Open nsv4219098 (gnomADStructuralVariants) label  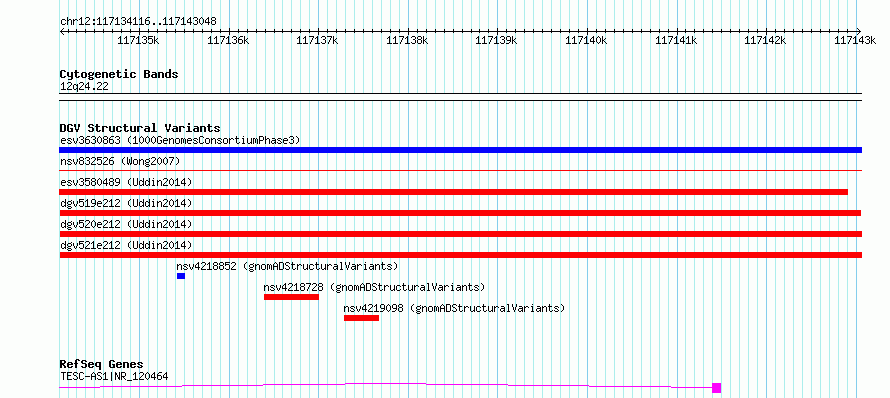click(455, 308)
